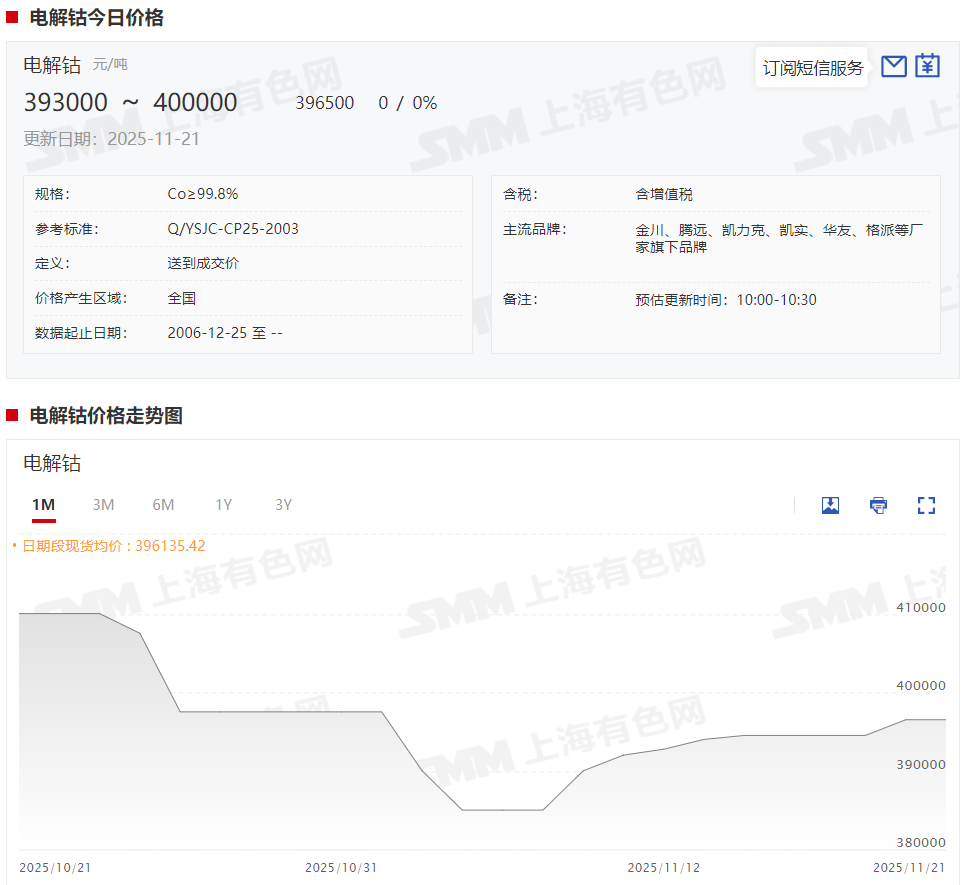Image resolution: width=968 pixels, height=885 pixels.
Task: Click the 396500 average price value
Action: (x=324, y=103)
